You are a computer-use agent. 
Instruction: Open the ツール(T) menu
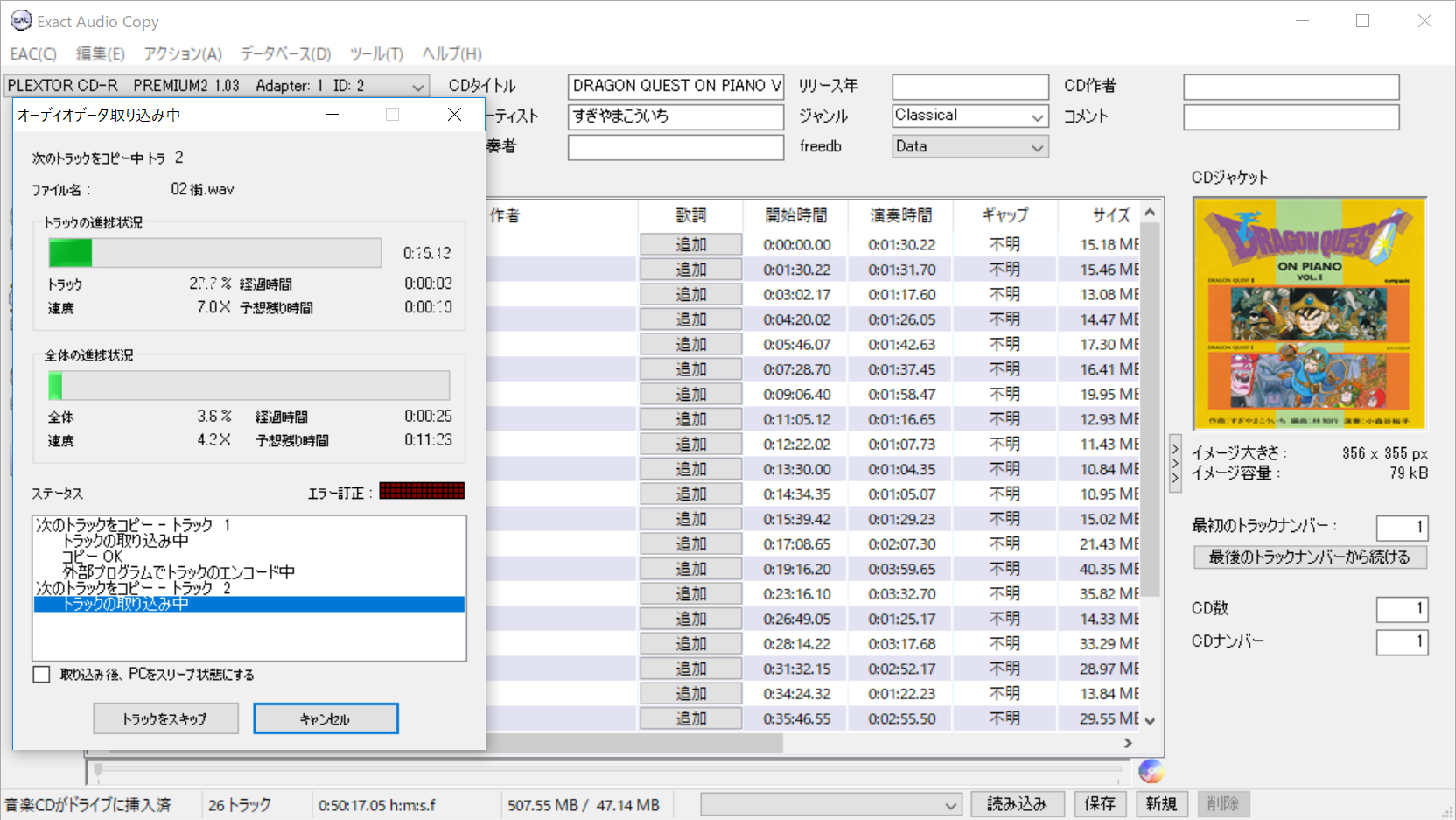tap(376, 54)
